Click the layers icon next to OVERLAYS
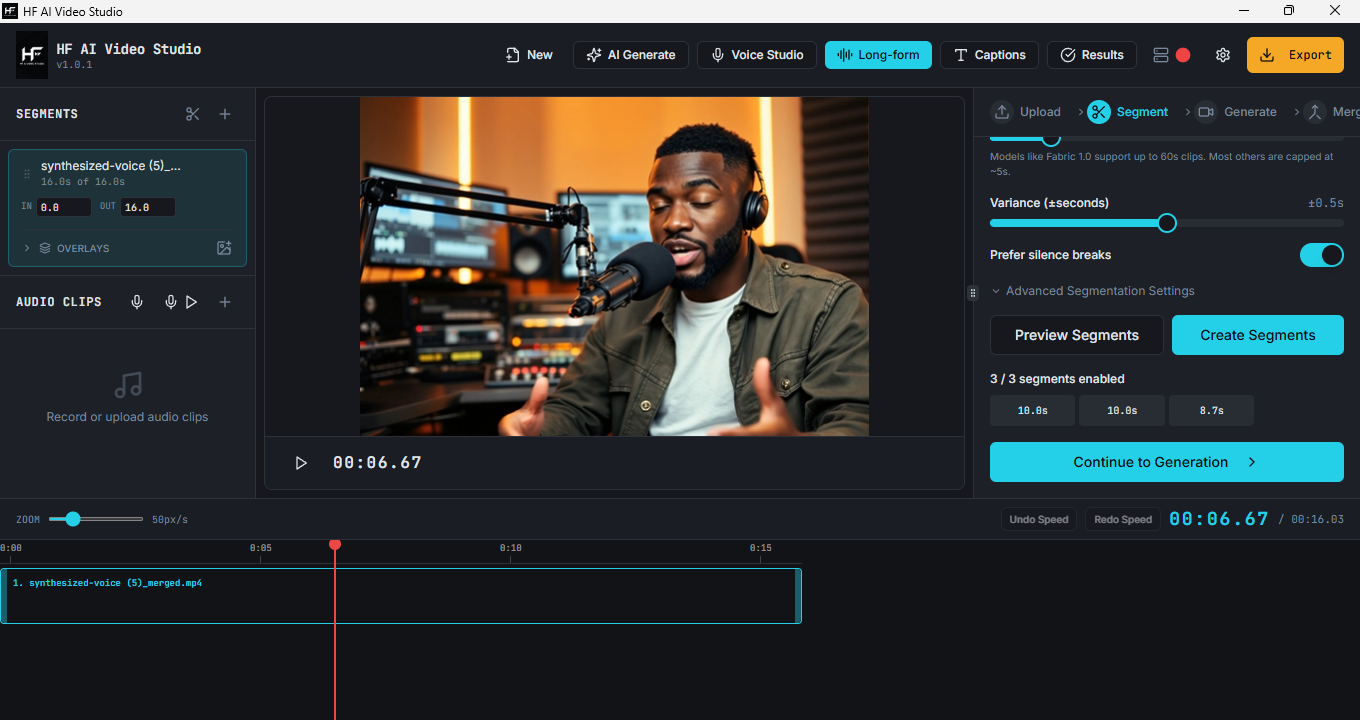Viewport: 1360px width, 720px height. 45,248
